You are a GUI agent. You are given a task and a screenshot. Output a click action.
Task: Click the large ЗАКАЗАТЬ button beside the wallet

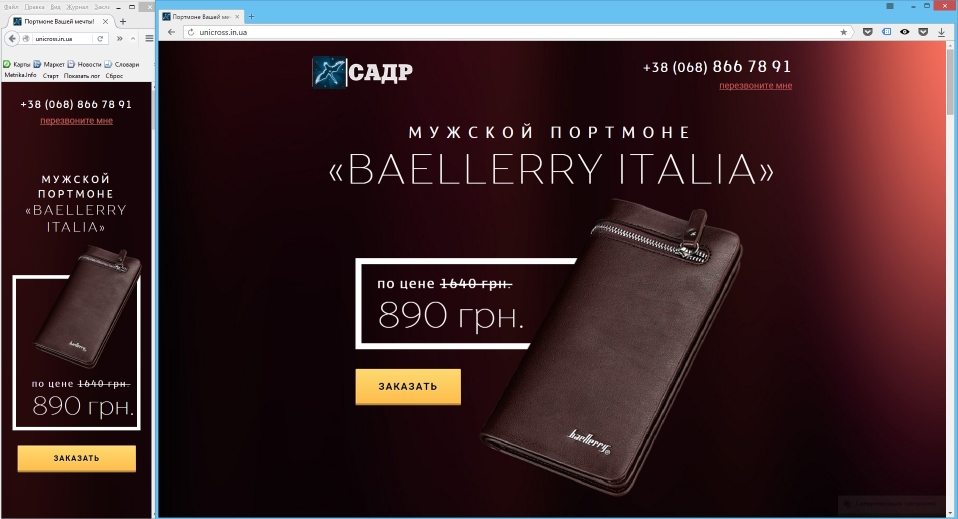[x=408, y=386]
